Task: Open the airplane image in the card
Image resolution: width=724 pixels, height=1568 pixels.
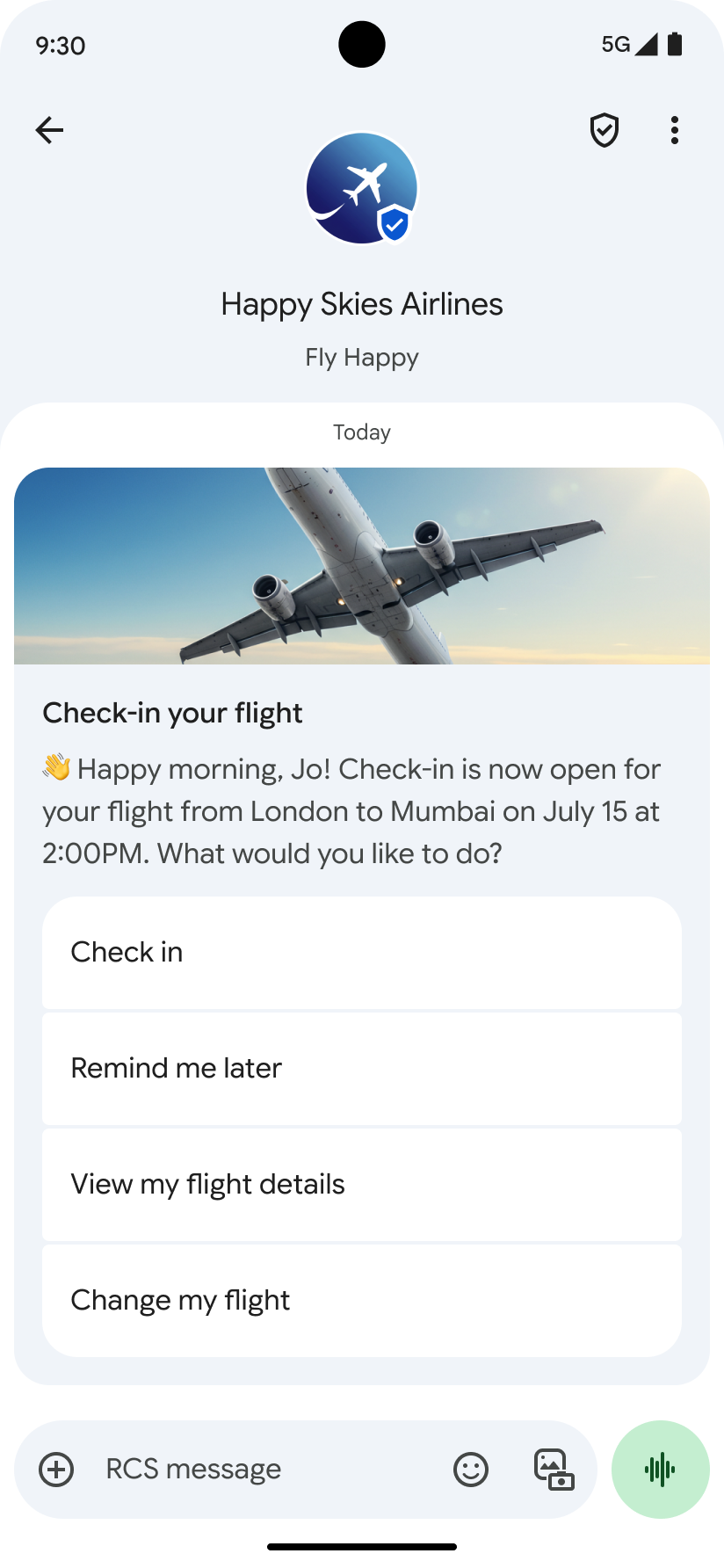Action: tap(362, 566)
